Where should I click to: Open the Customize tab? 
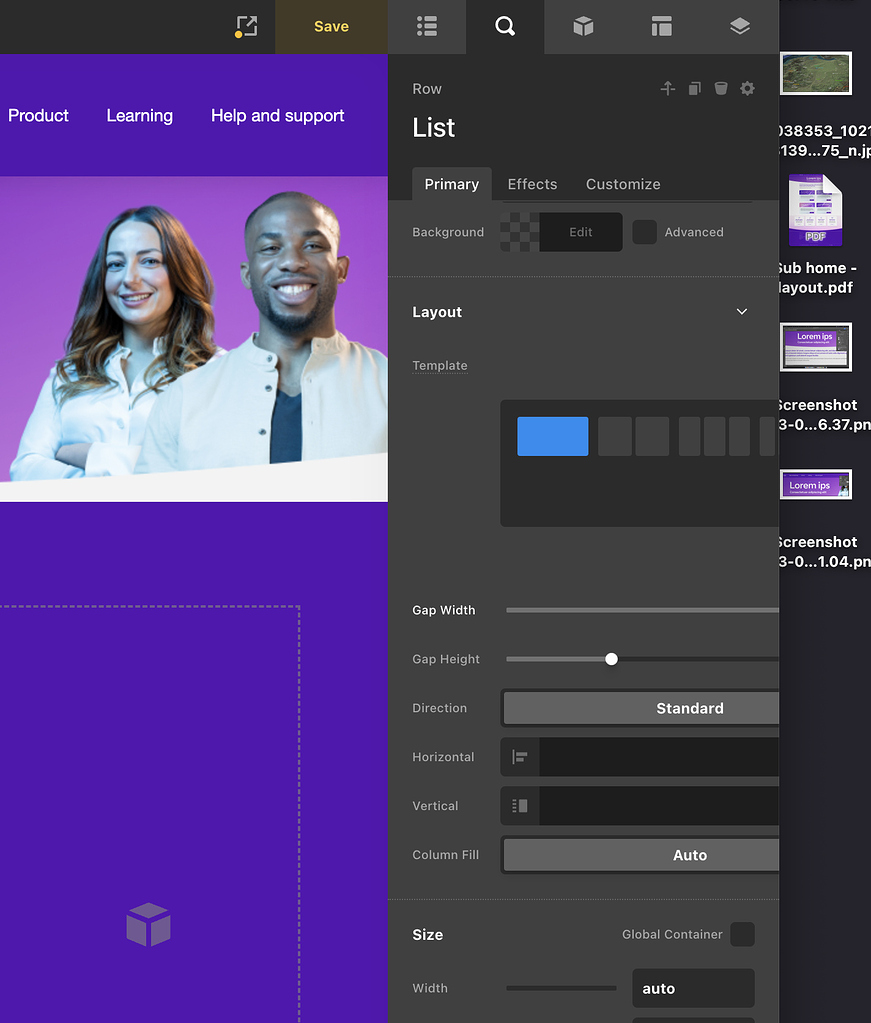623,184
